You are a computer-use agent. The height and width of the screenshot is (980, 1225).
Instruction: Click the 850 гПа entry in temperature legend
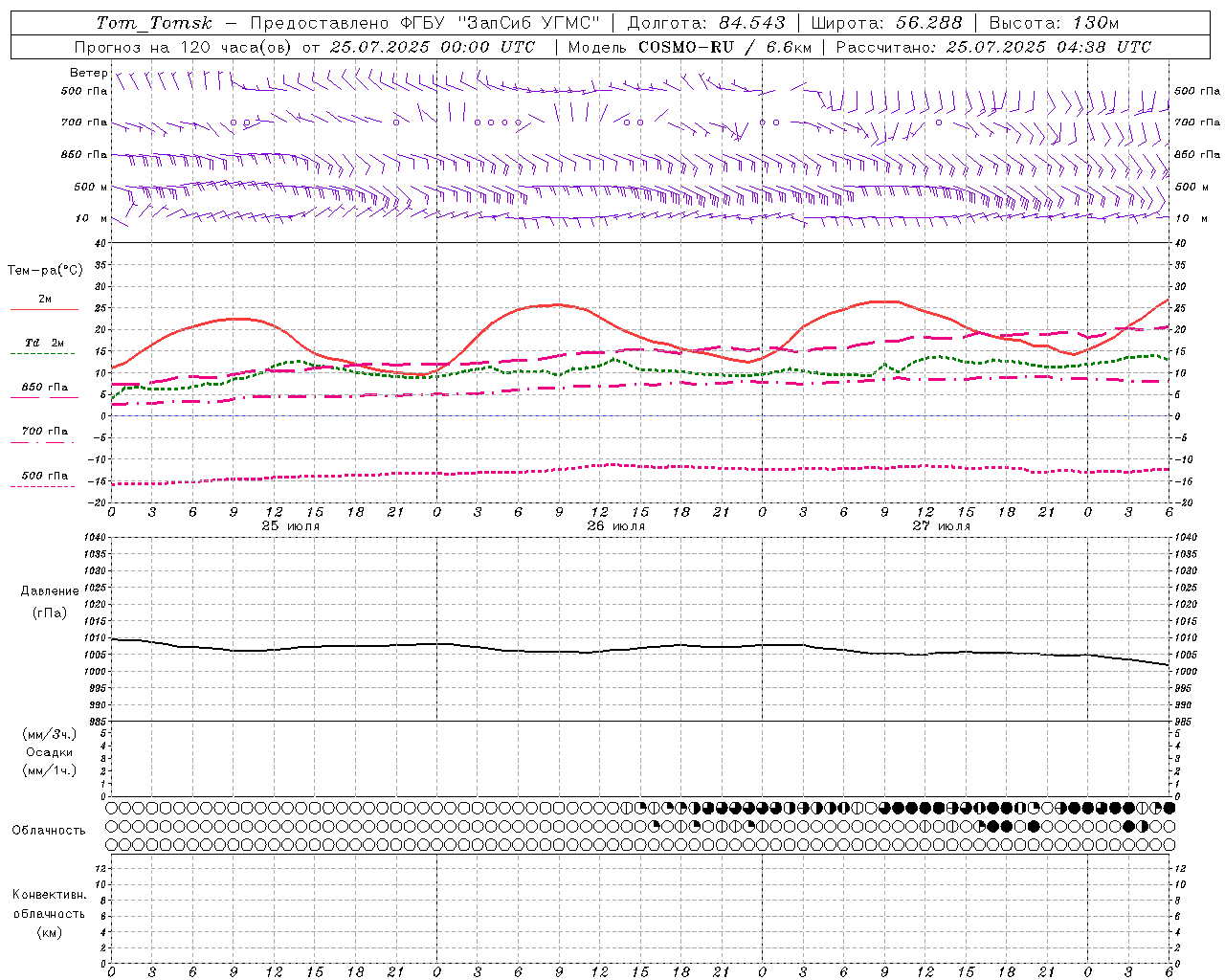click(44, 388)
